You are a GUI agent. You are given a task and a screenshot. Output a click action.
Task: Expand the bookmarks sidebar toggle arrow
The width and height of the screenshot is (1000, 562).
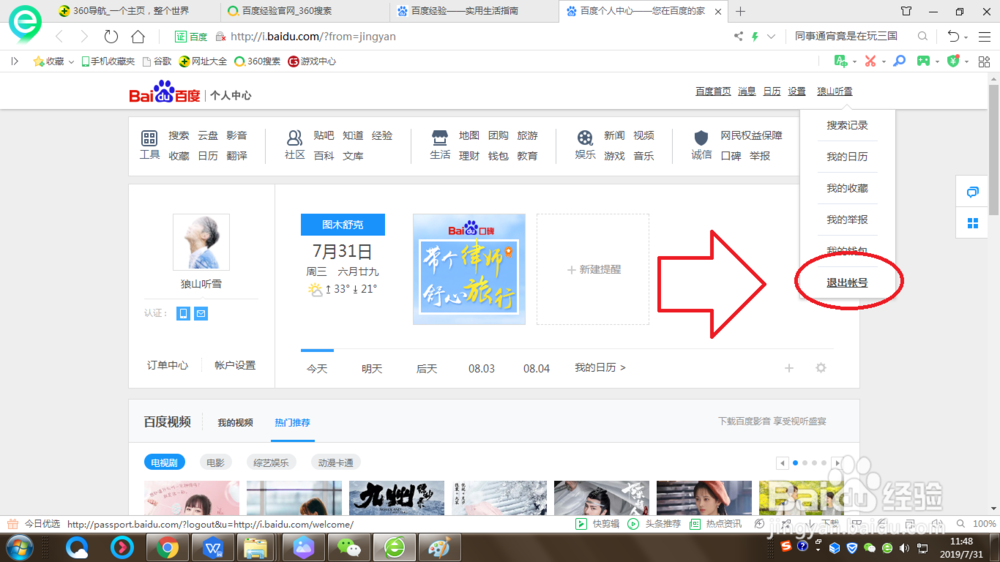click(x=15, y=61)
